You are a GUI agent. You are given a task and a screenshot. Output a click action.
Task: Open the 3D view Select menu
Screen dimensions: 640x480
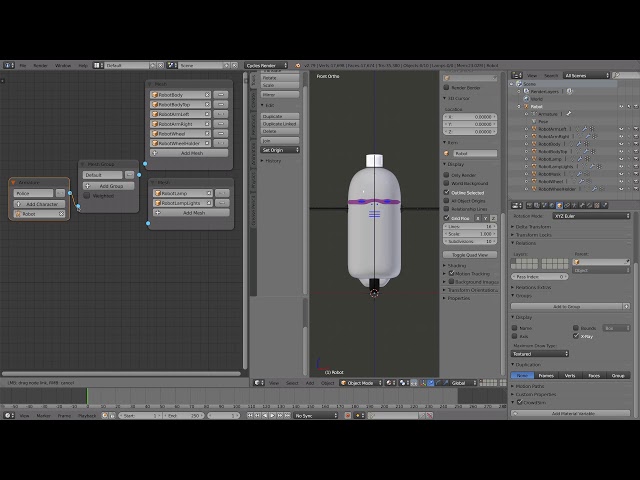click(292, 383)
